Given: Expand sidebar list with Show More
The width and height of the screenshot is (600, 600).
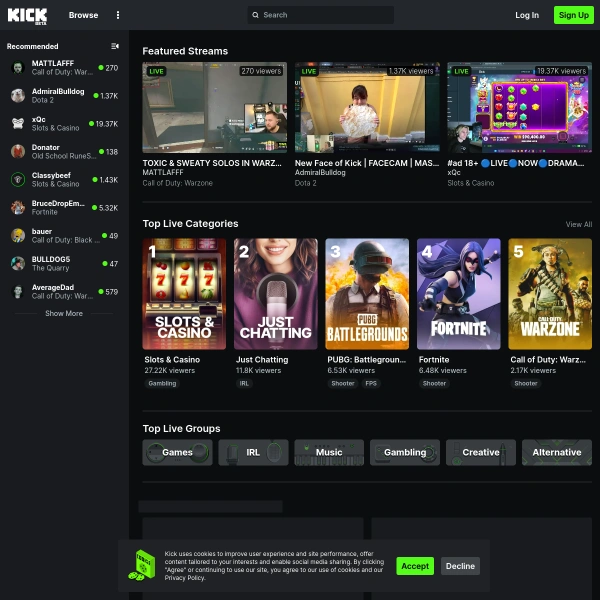Looking at the screenshot, I should pyautogui.click(x=64, y=313).
